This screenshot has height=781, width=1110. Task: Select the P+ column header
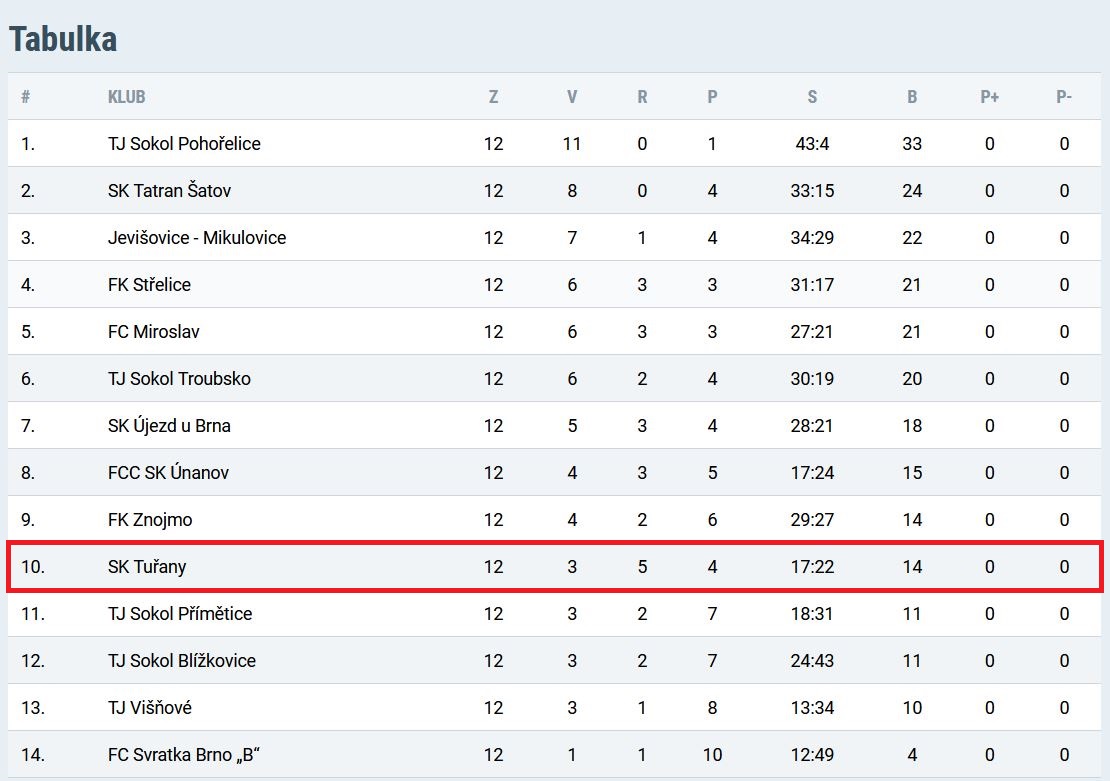click(x=990, y=96)
